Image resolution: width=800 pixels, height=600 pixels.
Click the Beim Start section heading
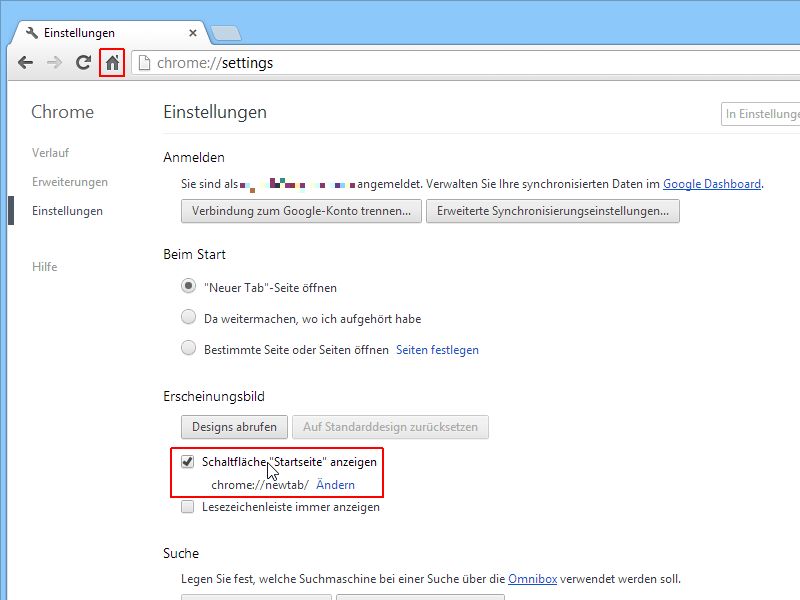(x=194, y=255)
